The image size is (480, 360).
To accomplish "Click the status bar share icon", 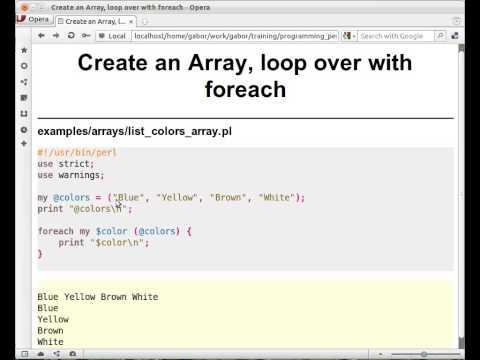I will tap(57, 354).
